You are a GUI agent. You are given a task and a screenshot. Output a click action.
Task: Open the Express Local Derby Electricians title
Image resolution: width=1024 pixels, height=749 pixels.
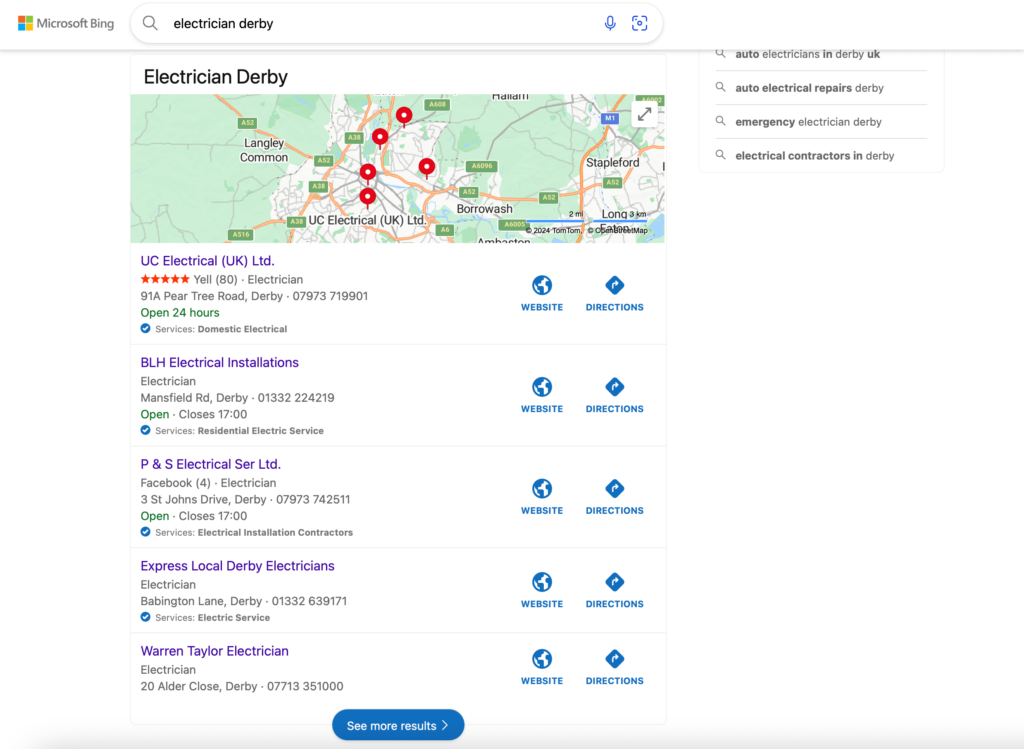(x=238, y=566)
